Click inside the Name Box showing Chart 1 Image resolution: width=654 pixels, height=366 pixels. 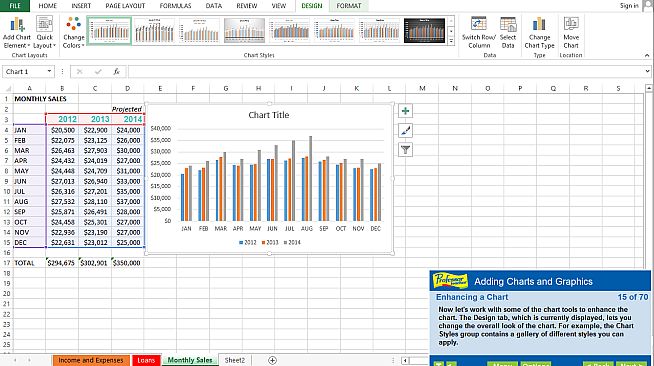coord(24,71)
